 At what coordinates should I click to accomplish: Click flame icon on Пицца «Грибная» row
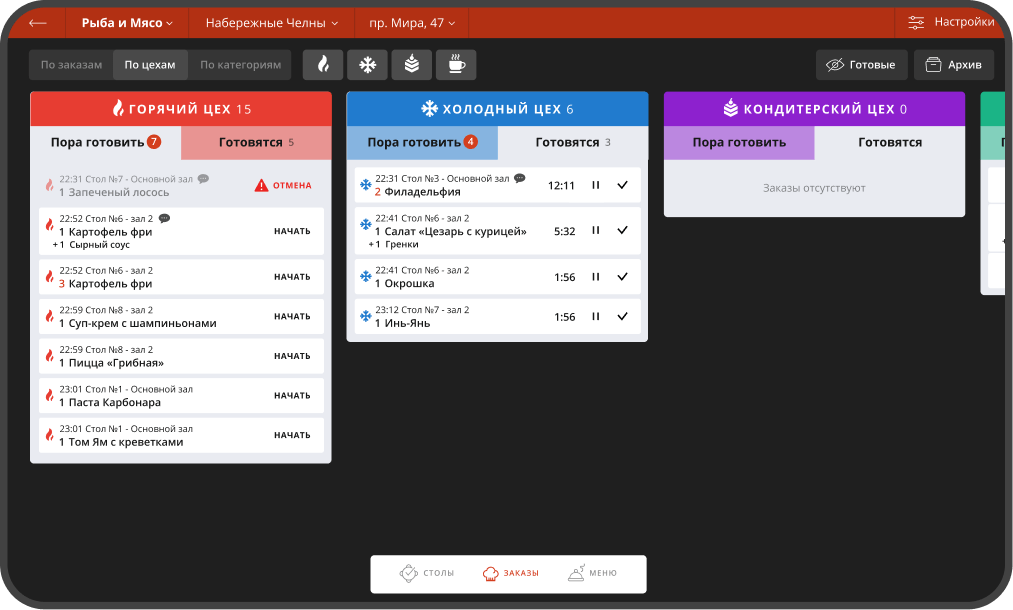coord(49,355)
